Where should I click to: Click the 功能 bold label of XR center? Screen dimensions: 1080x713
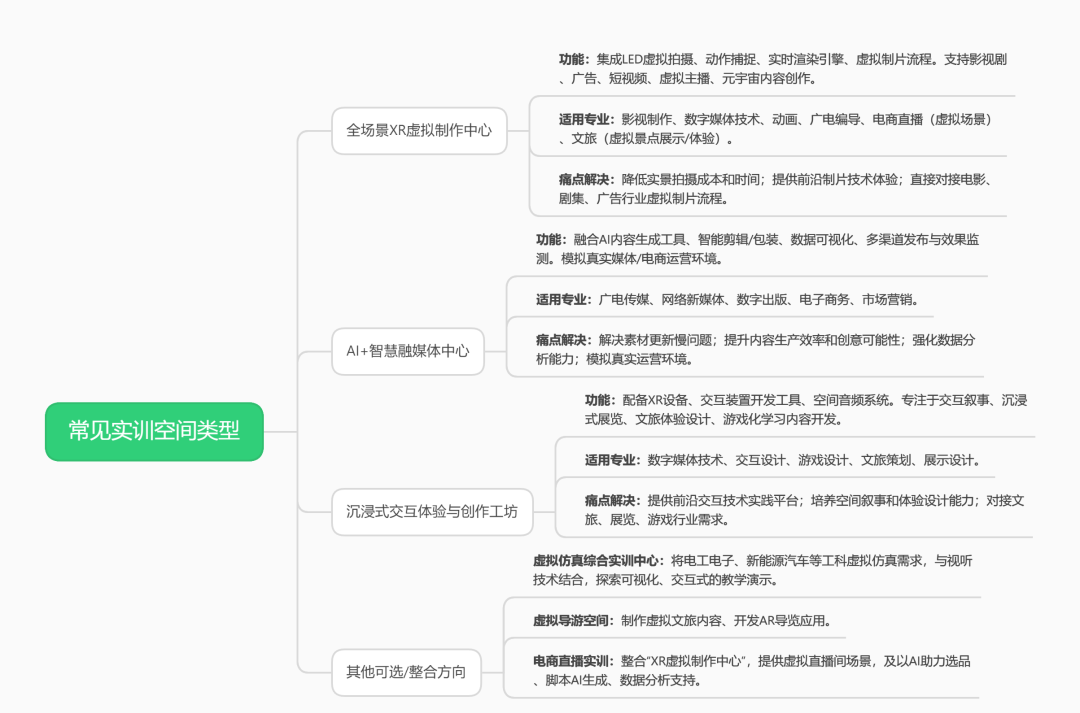coord(574,60)
